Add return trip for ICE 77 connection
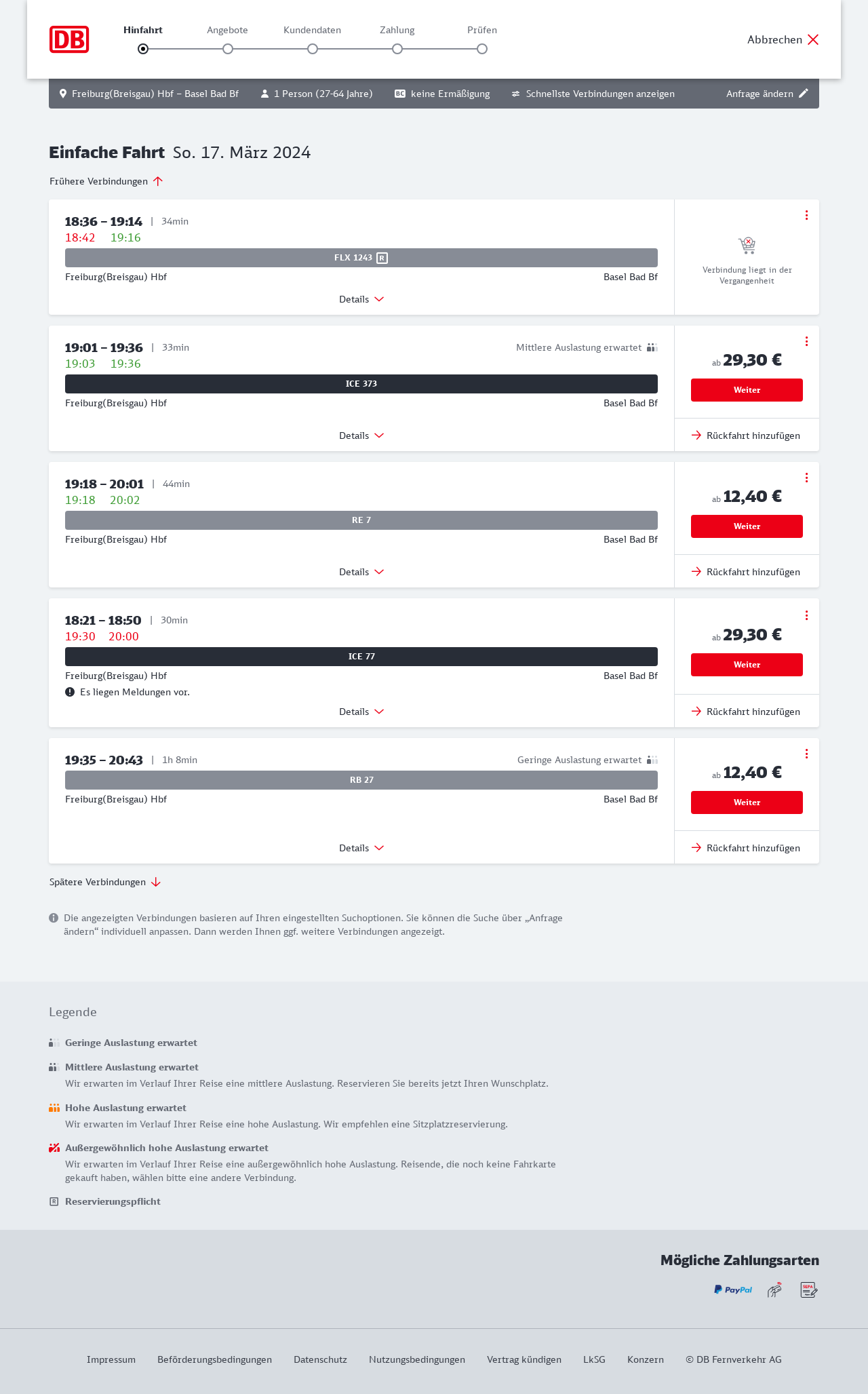 (746, 712)
